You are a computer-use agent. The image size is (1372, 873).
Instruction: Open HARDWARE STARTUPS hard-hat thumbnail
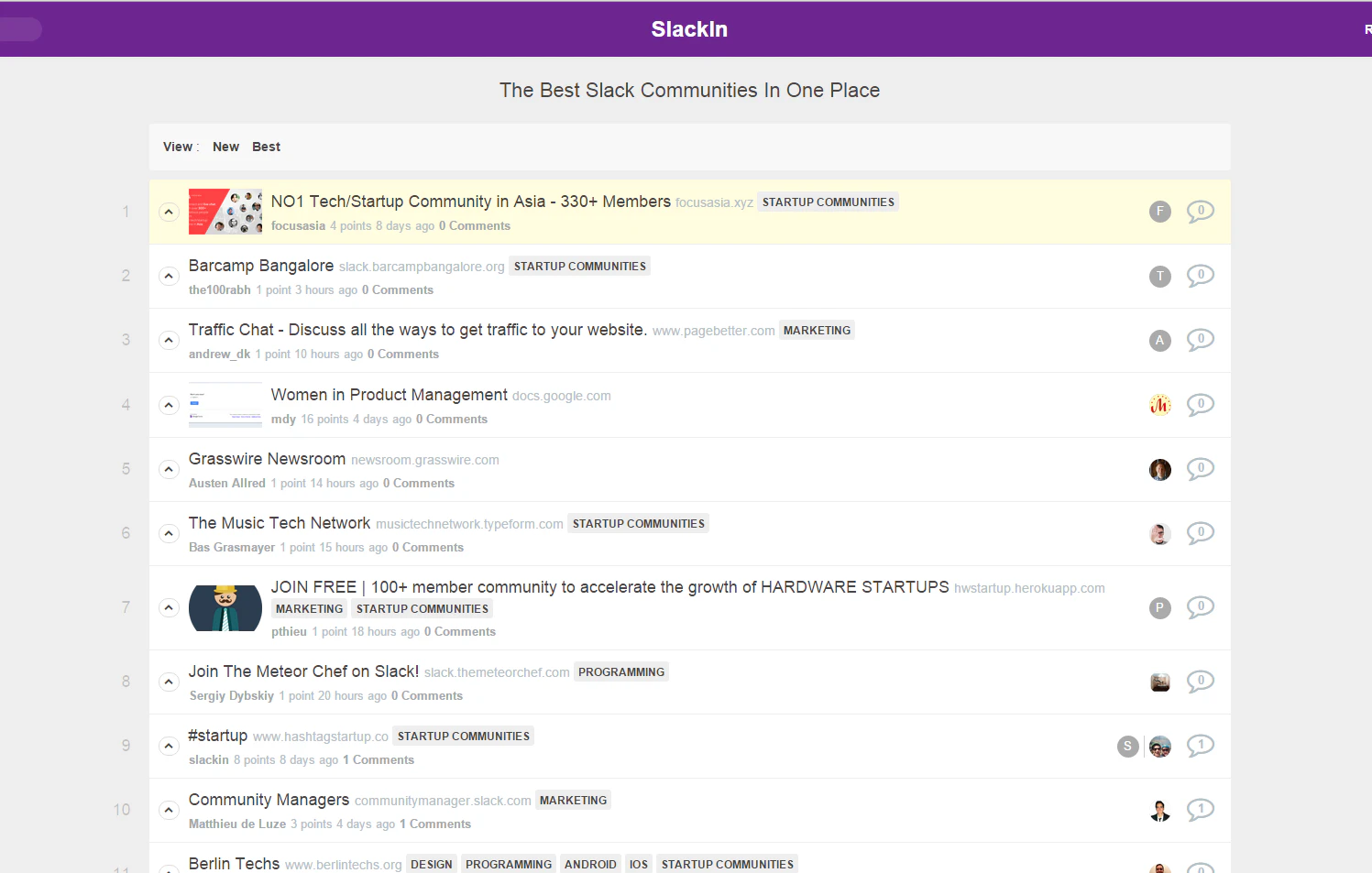pyautogui.click(x=225, y=608)
